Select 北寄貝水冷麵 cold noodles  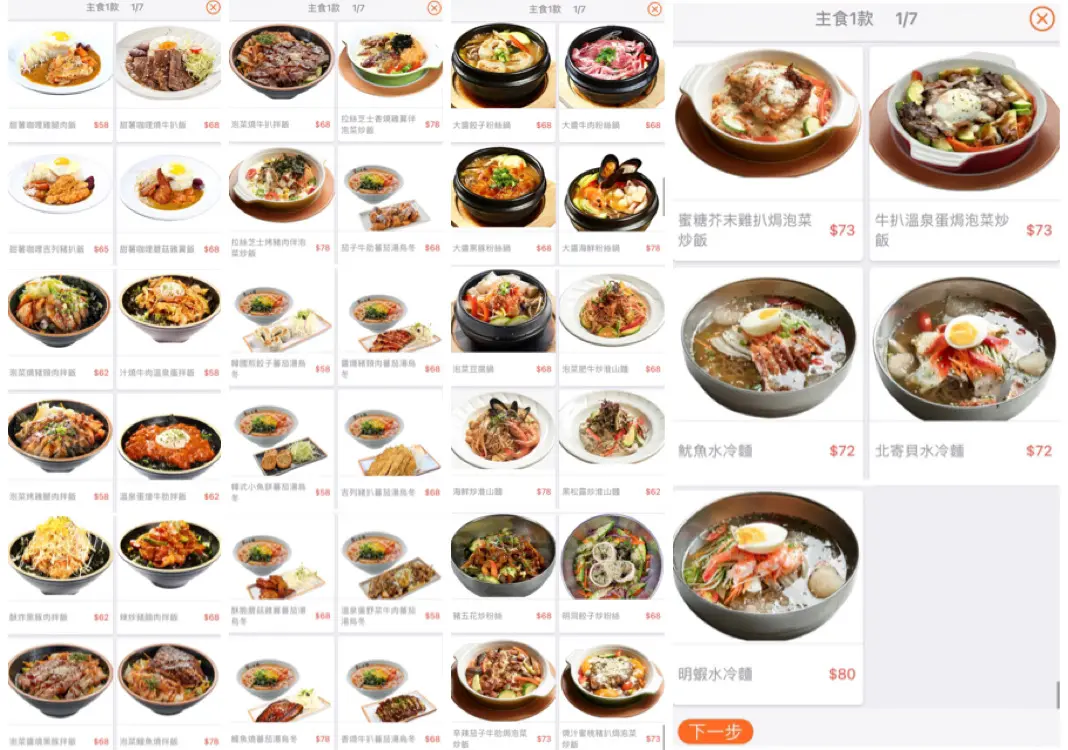(x=964, y=373)
